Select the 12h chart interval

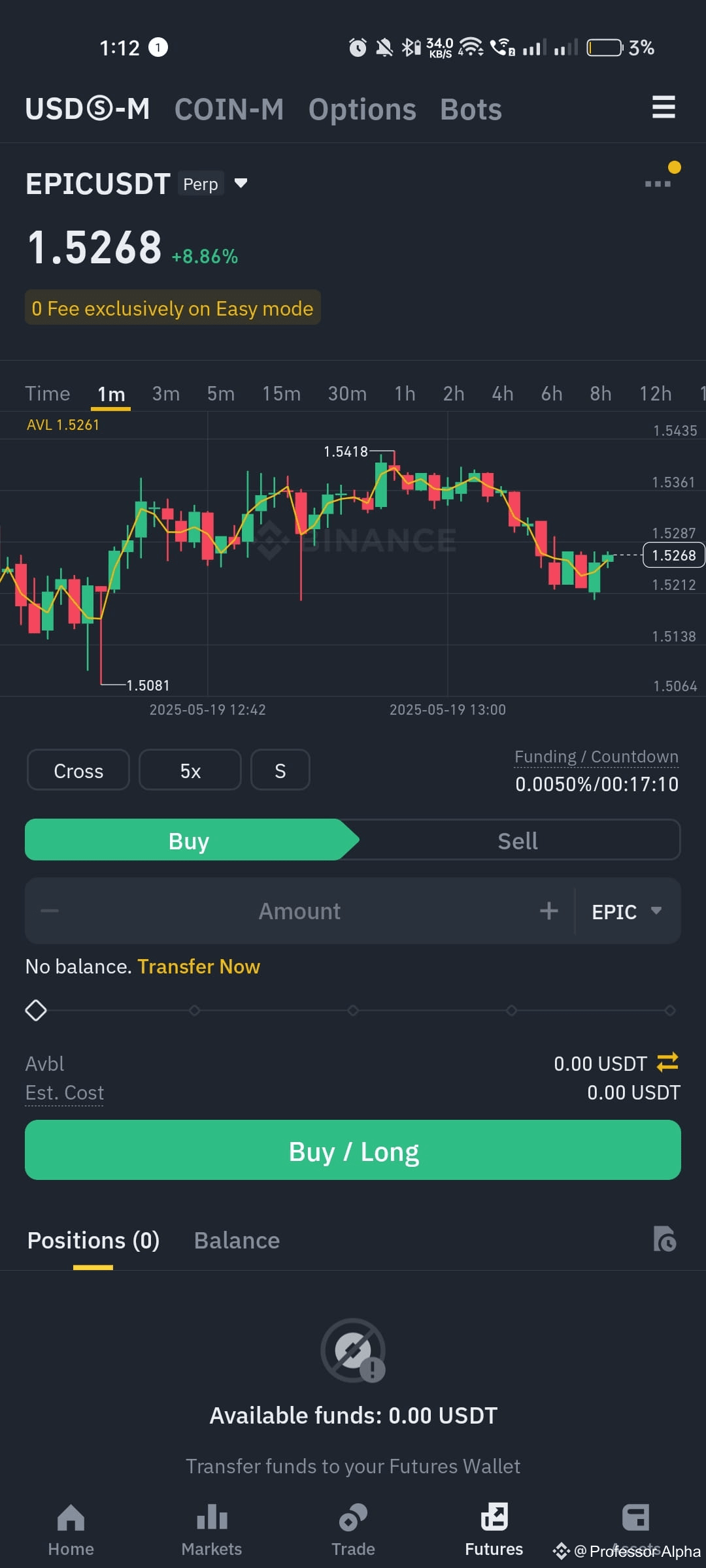(655, 393)
